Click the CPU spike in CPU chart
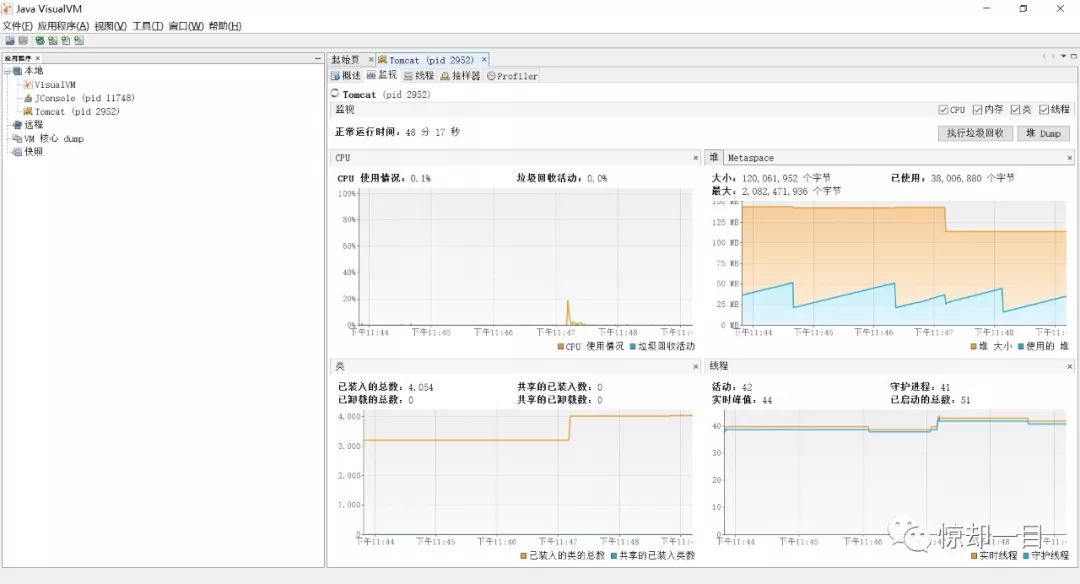The image size is (1080, 584). (568, 311)
